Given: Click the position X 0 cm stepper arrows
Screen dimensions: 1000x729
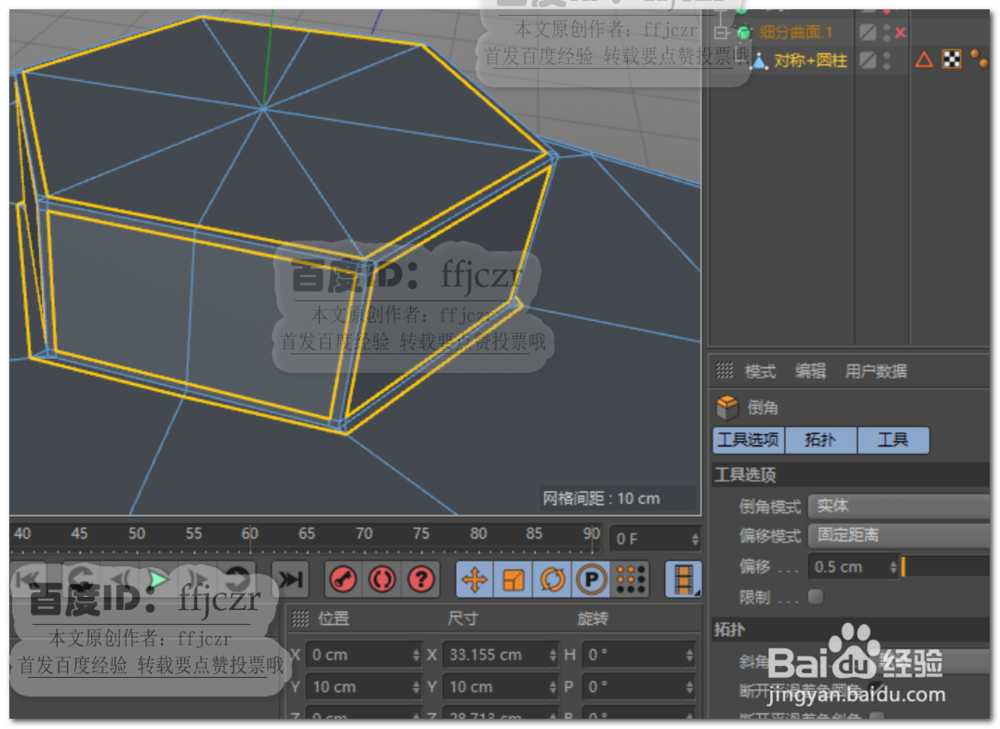Looking at the screenshot, I should [x=416, y=655].
